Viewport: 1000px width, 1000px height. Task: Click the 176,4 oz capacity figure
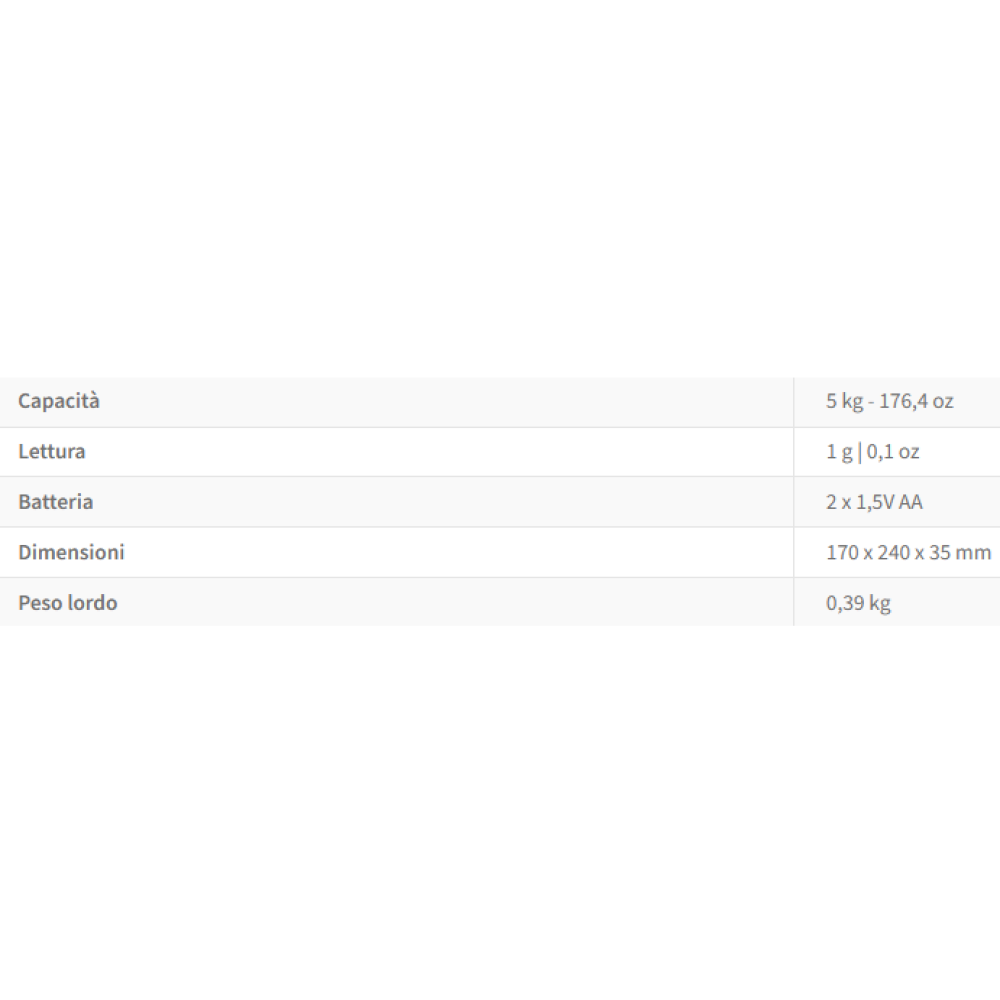coord(916,401)
